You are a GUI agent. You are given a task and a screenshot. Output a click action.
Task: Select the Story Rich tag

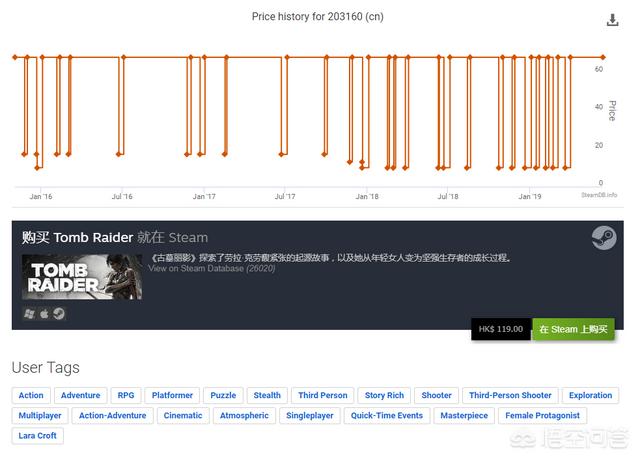tap(384, 396)
